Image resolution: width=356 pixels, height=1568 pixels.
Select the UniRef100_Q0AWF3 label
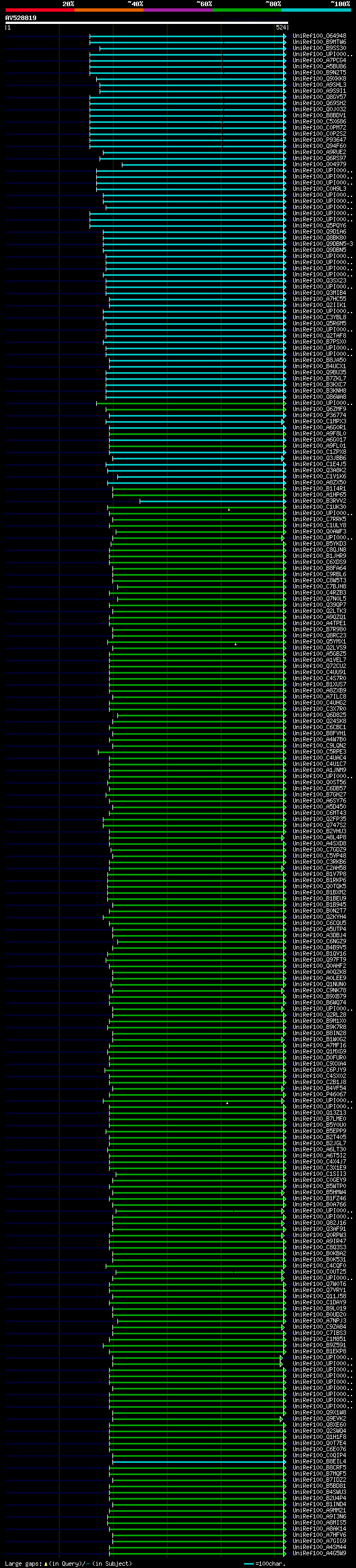(319, 531)
